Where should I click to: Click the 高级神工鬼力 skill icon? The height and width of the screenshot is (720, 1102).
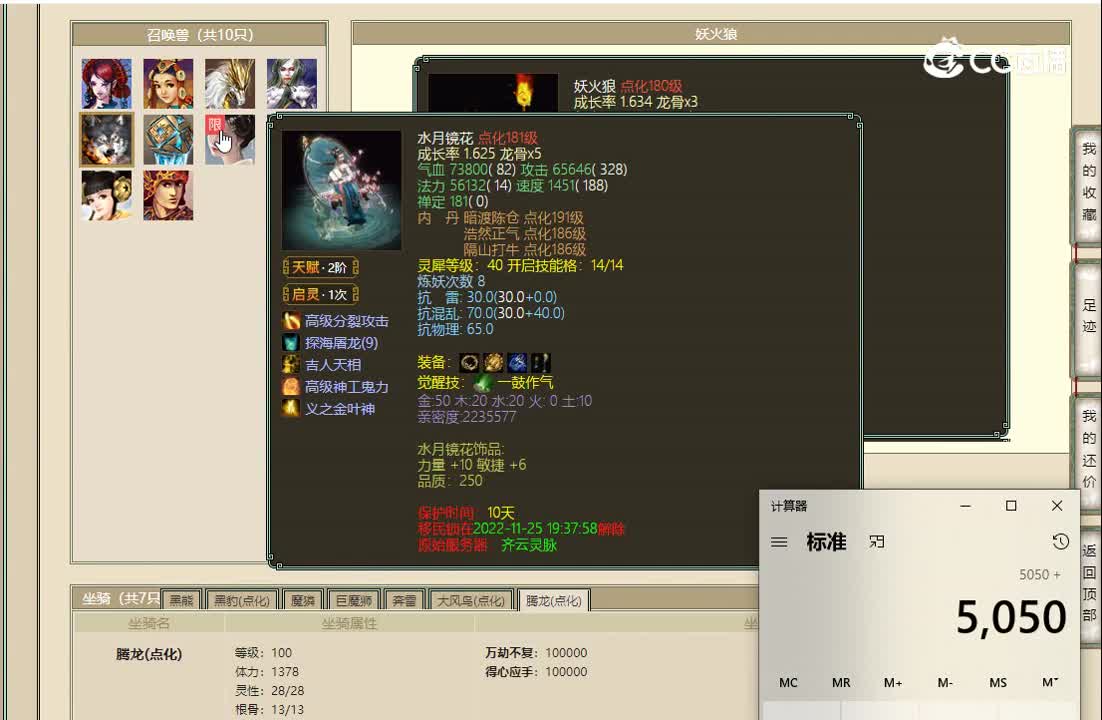(291, 386)
